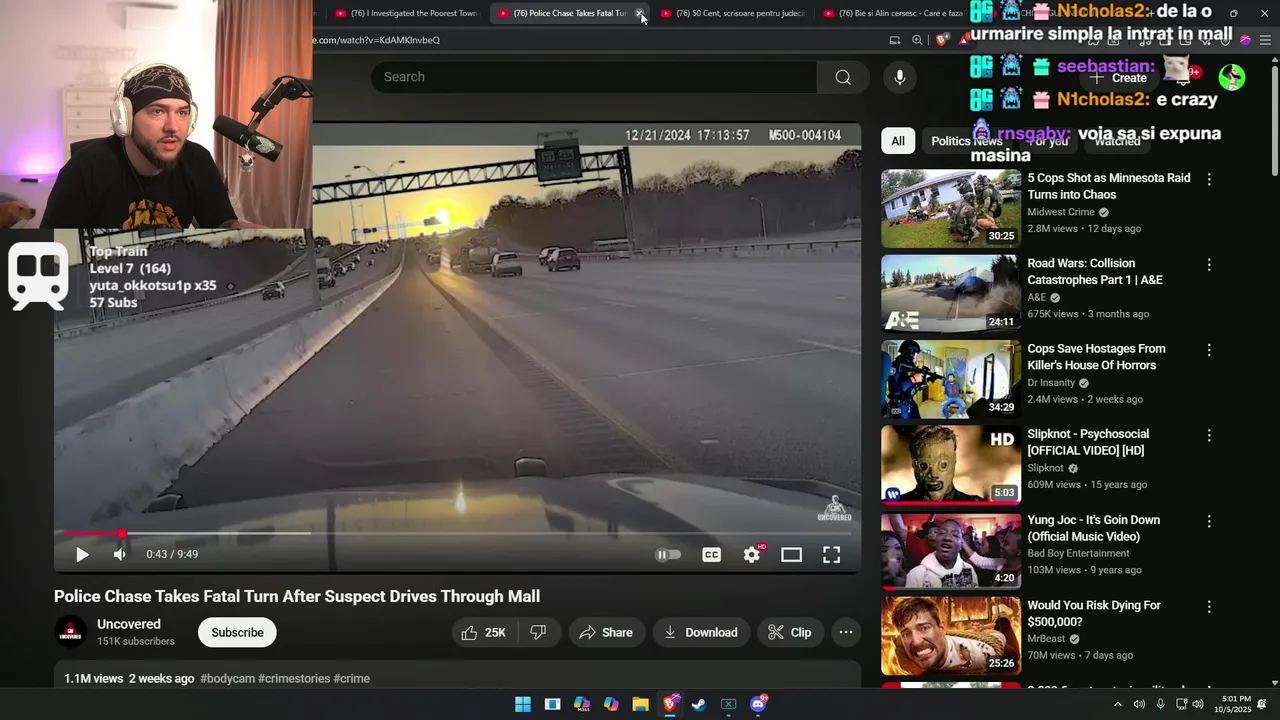Image resolution: width=1280 pixels, height=720 pixels.
Task: Subscribe to the Uncovered channel
Action: pyautogui.click(x=237, y=632)
